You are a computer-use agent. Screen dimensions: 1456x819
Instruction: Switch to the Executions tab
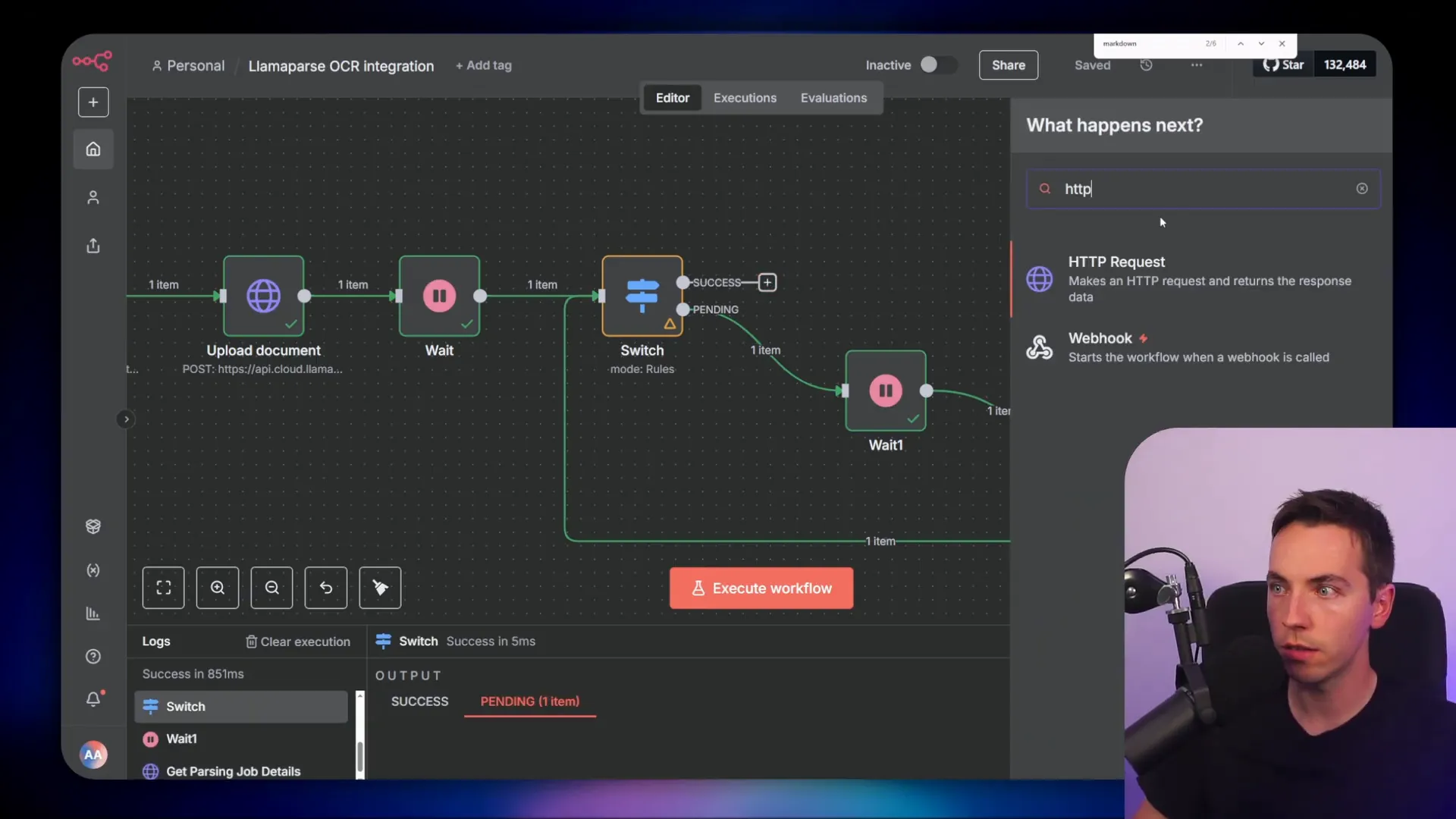click(x=745, y=98)
